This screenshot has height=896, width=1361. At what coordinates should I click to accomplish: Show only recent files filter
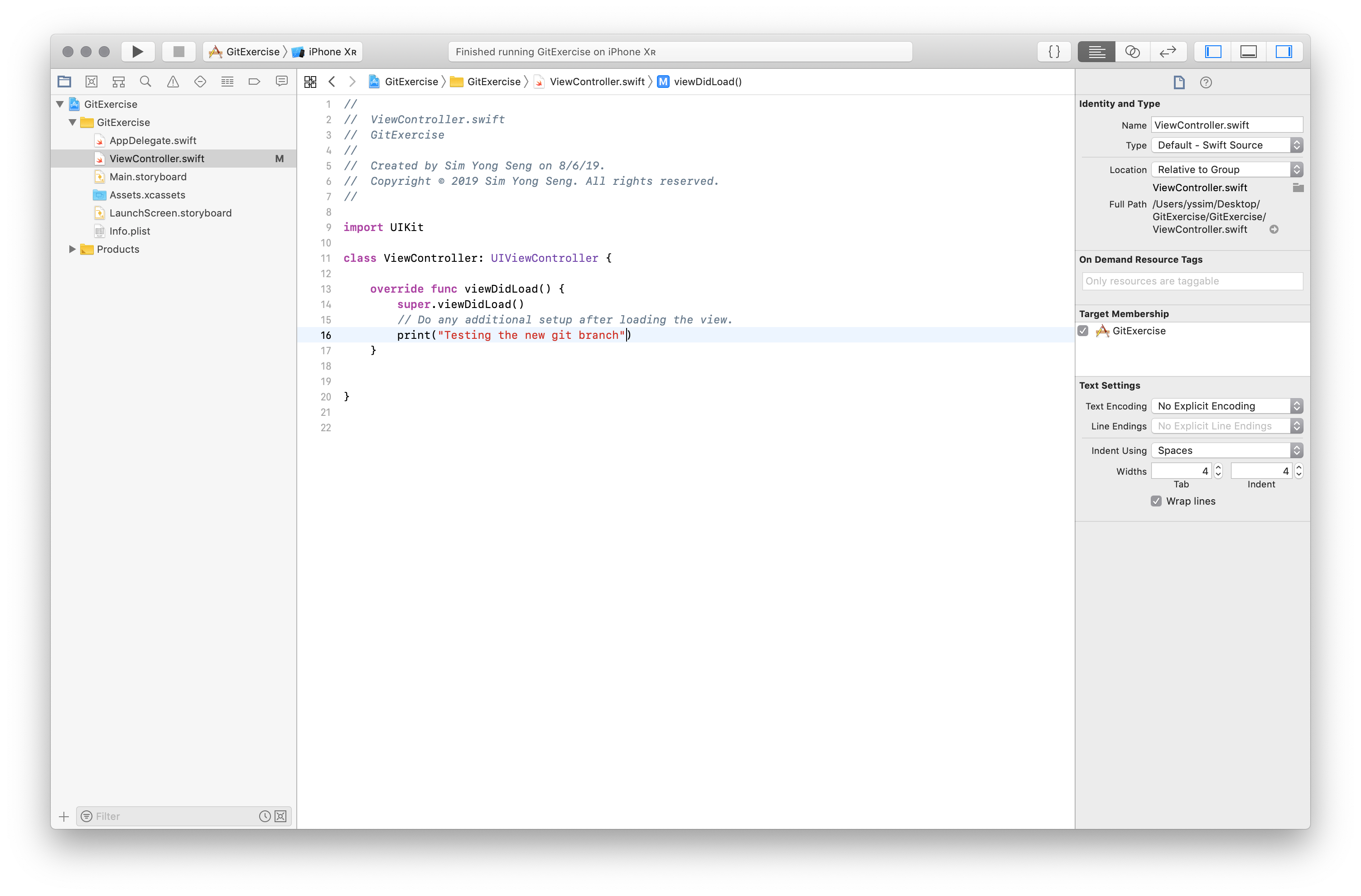(265, 817)
